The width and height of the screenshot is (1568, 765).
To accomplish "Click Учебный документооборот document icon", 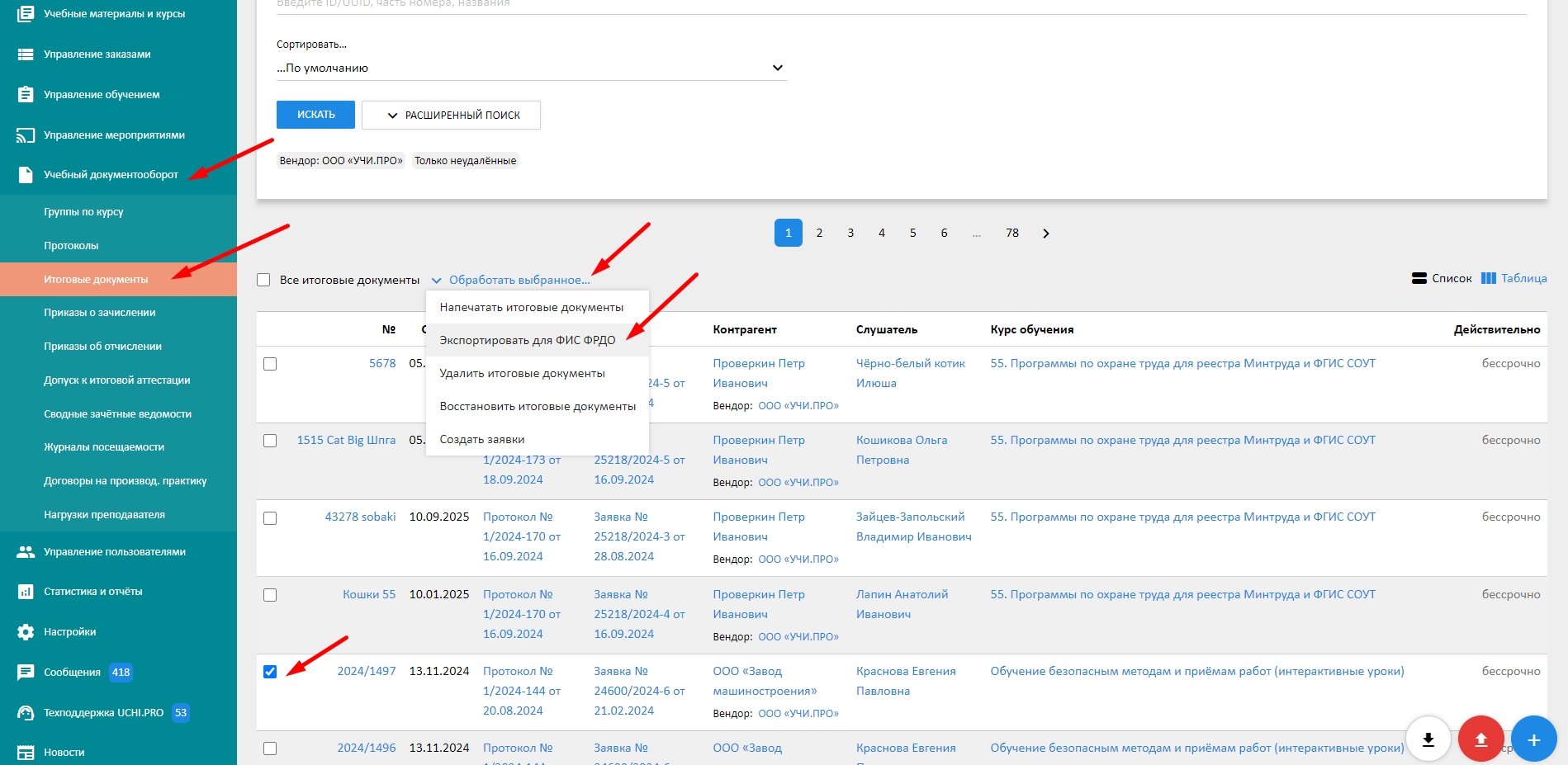I will pos(26,174).
